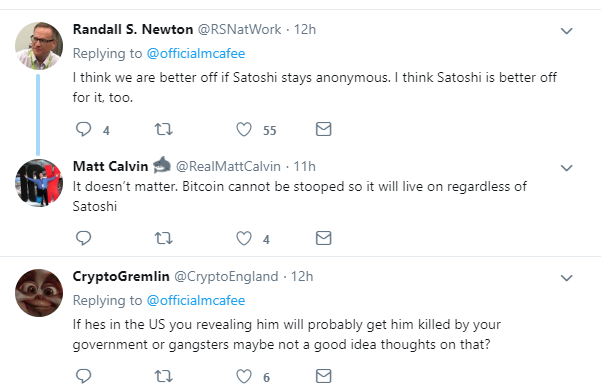Image resolution: width=601 pixels, height=392 pixels.
Task: Retweet Matt Calvin's tweet
Action: [x=164, y=238]
